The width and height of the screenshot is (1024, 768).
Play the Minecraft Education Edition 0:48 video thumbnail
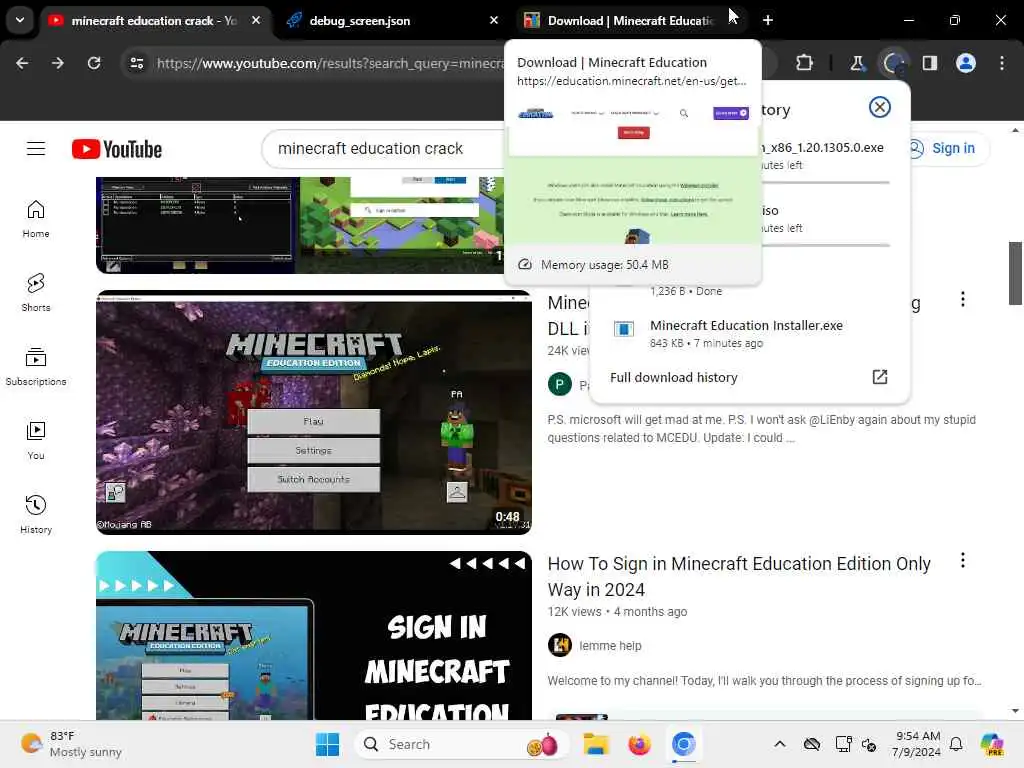[313, 412]
